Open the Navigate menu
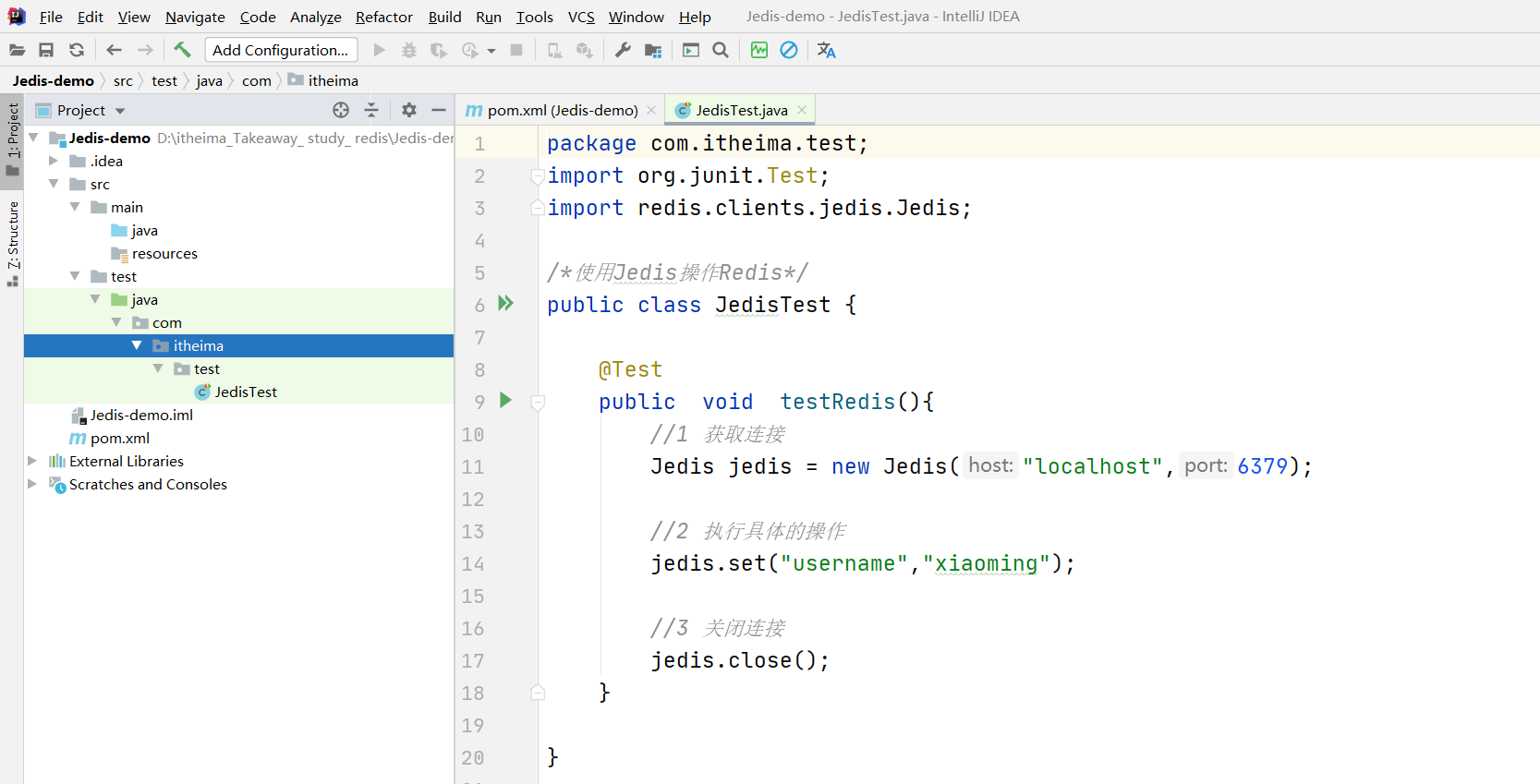This screenshot has width=1540, height=784. (x=195, y=17)
